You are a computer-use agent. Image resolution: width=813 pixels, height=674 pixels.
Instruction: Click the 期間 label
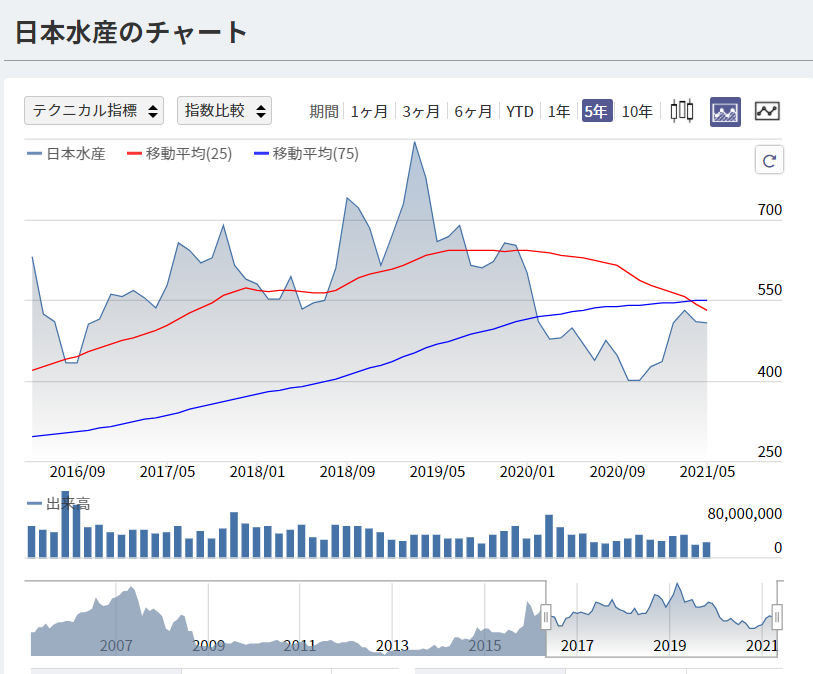324,111
